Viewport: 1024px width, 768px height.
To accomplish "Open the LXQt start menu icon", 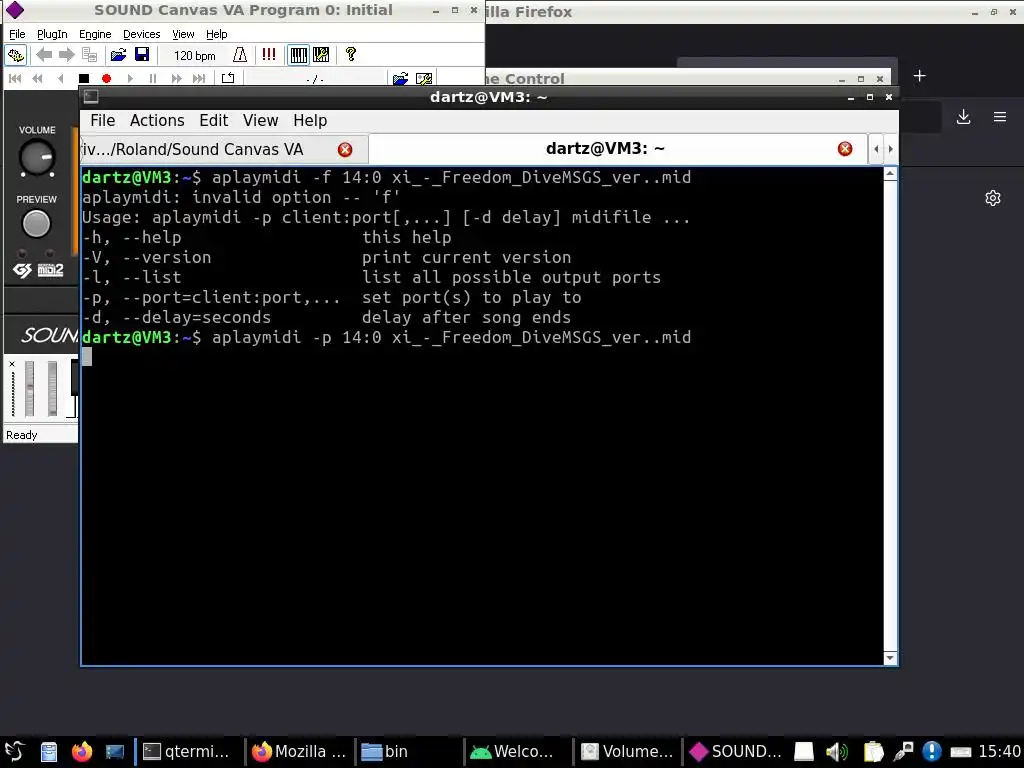I will tap(15, 752).
